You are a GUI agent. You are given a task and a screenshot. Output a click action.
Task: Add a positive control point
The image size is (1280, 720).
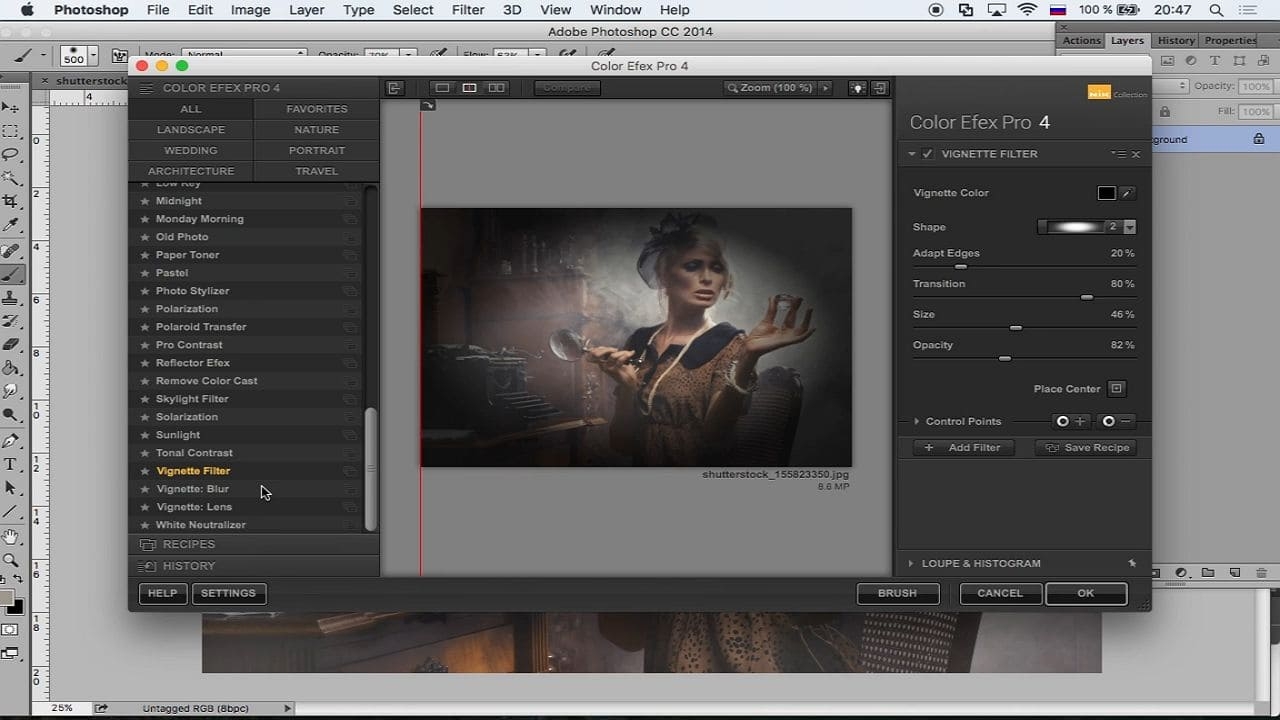(x=1071, y=421)
